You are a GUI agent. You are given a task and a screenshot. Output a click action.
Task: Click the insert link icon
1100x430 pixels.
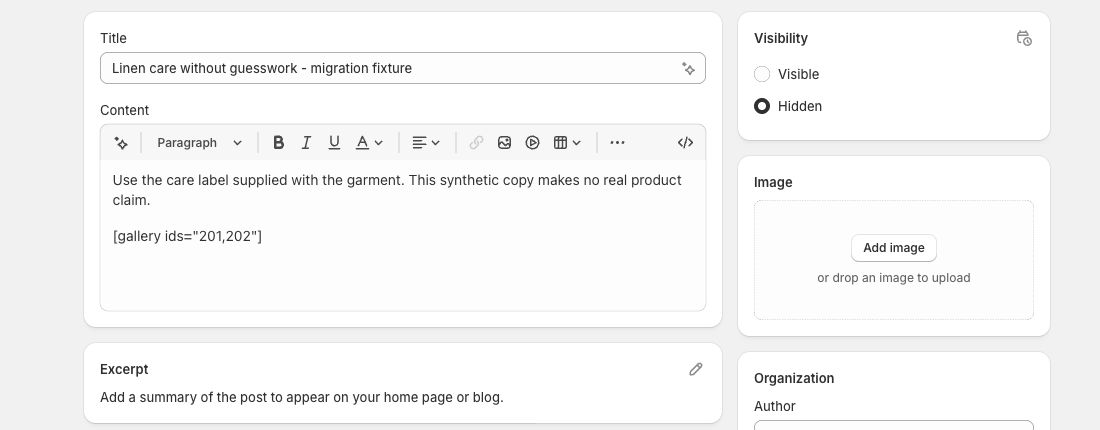click(476, 142)
